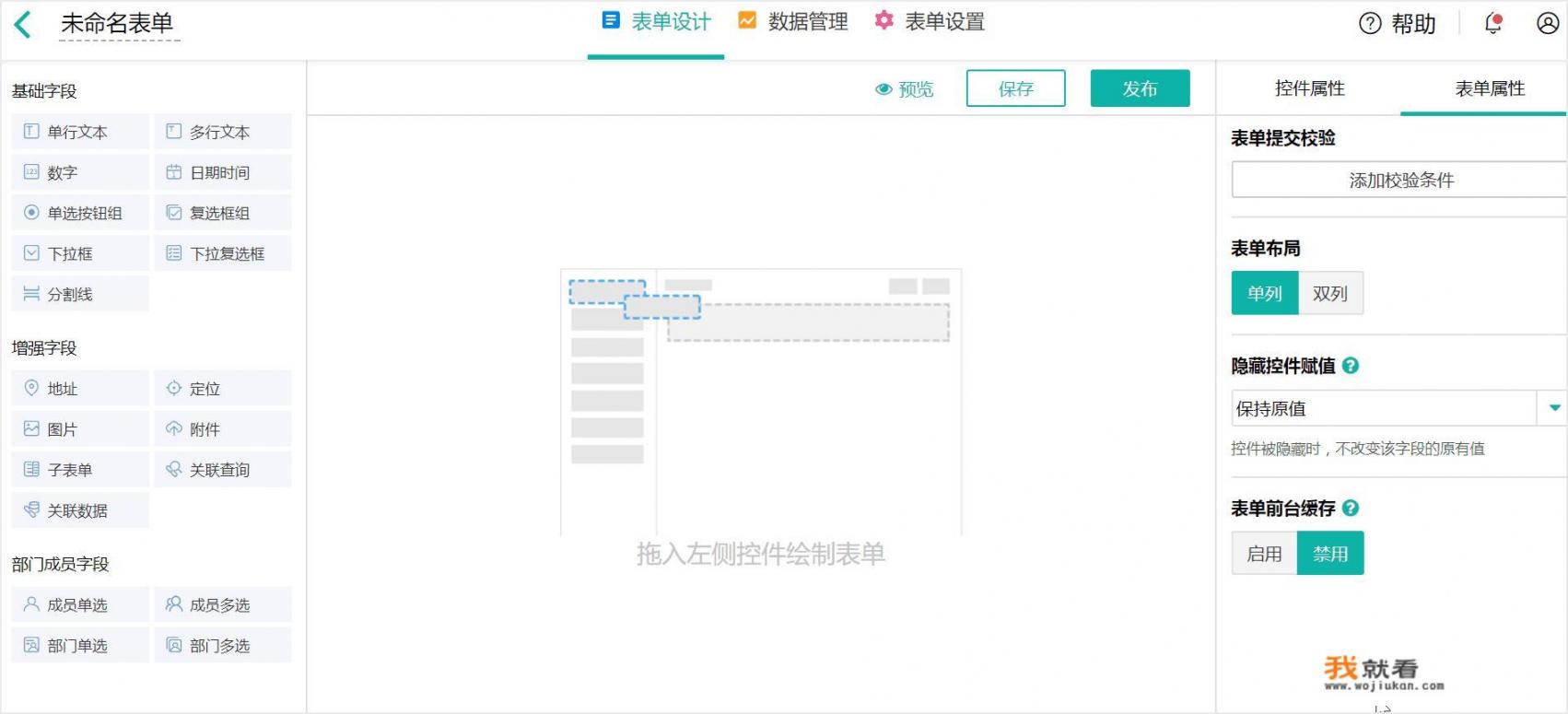
Task: Click the 部门成员字段 section heading
Action: pyautogui.click(x=61, y=564)
